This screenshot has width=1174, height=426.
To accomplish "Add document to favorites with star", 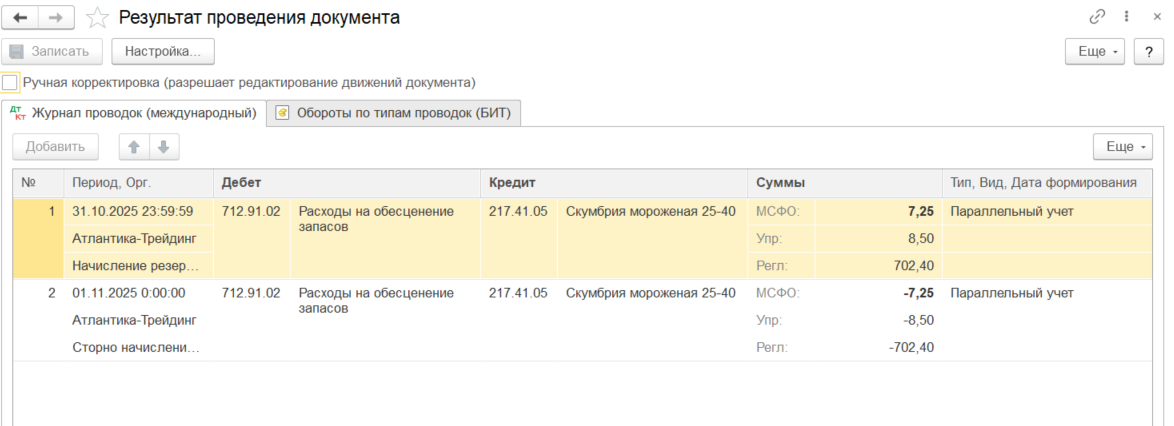I will [97, 18].
